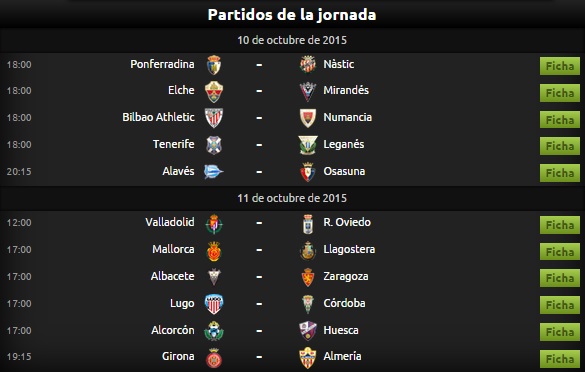Select the Huesca team badge
Viewport: 585px width, 372px height.
coord(308,331)
